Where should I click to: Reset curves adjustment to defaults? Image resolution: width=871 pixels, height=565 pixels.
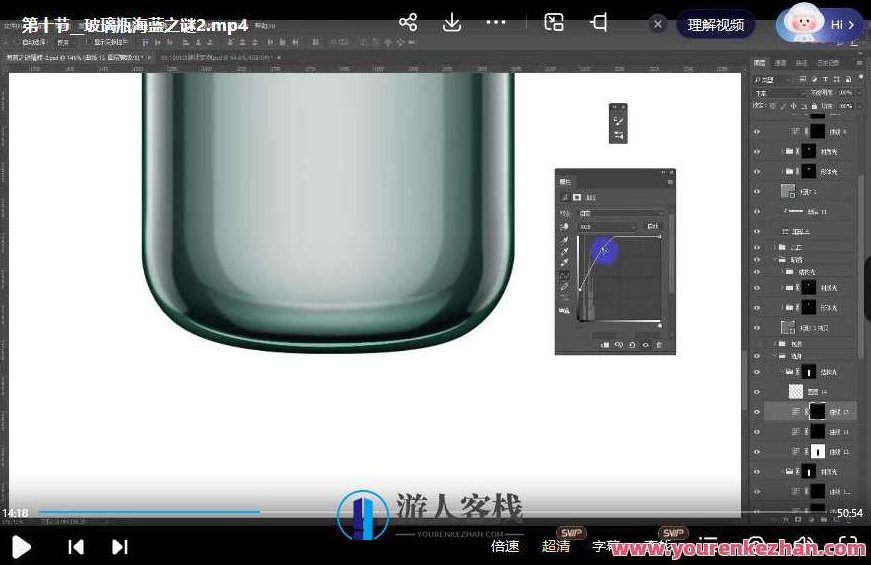632,345
